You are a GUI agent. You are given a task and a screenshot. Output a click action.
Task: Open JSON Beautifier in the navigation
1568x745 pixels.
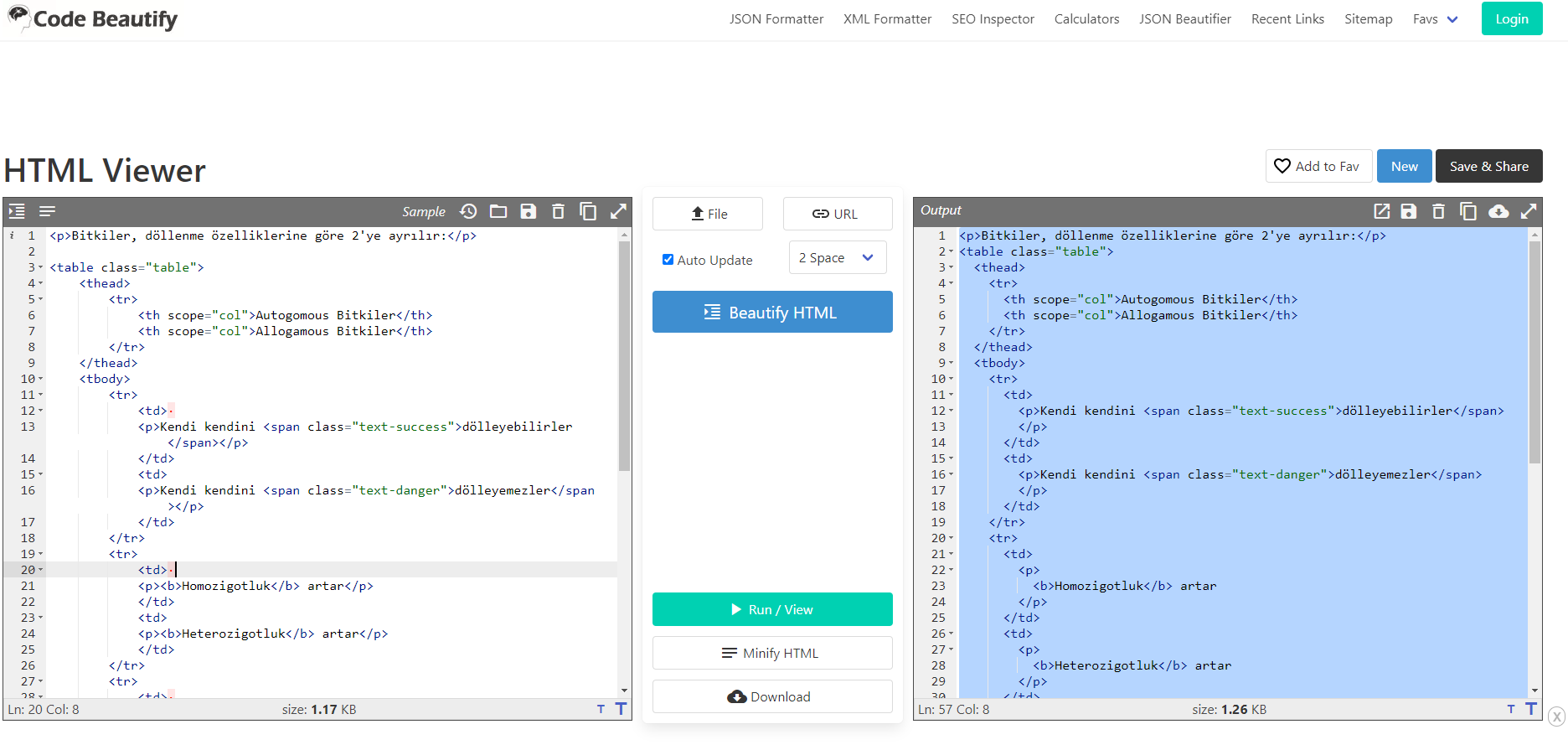click(1185, 19)
